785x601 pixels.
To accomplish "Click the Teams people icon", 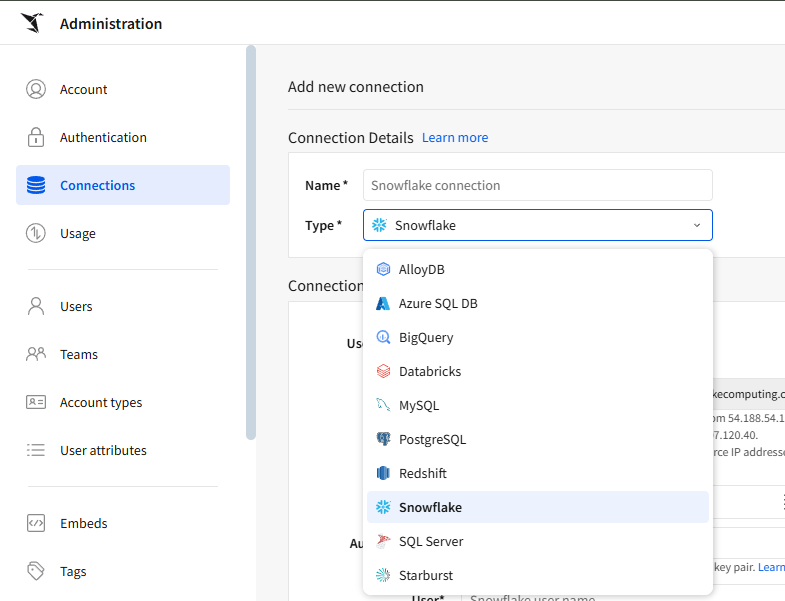I will pos(36,354).
